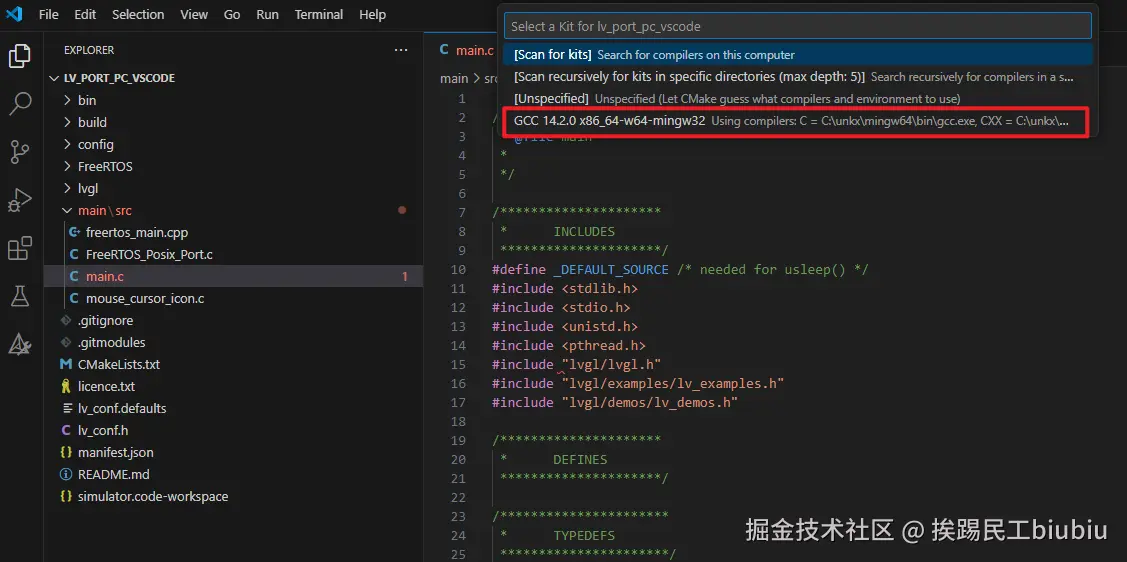Open the Edit menu
The image size is (1127, 562).
pos(86,14)
